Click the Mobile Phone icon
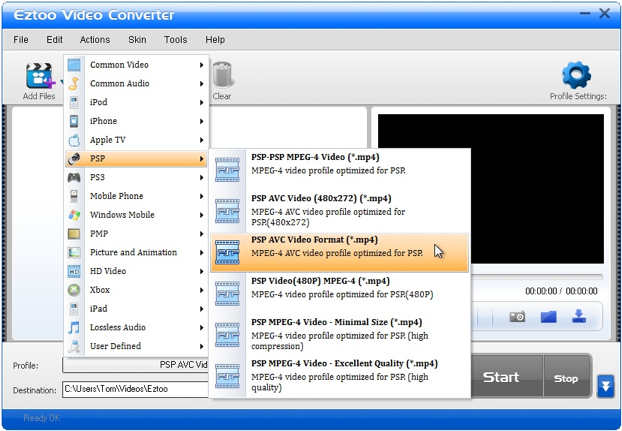 pos(74,196)
